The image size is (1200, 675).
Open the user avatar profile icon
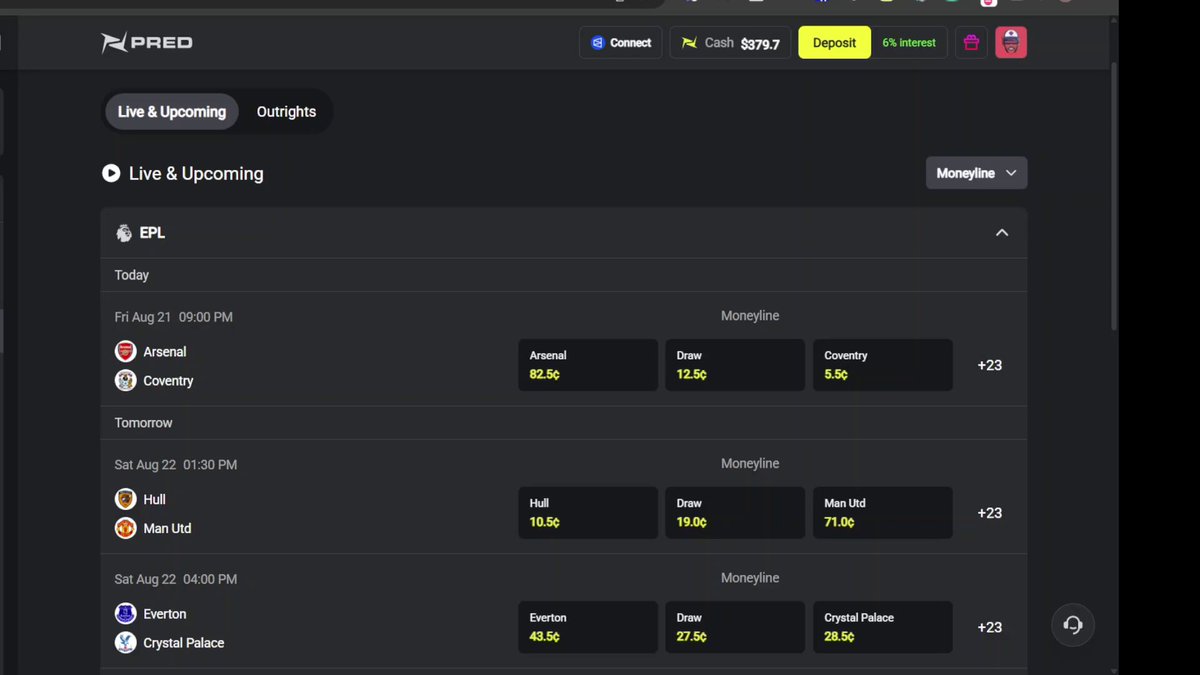pos(1011,43)
